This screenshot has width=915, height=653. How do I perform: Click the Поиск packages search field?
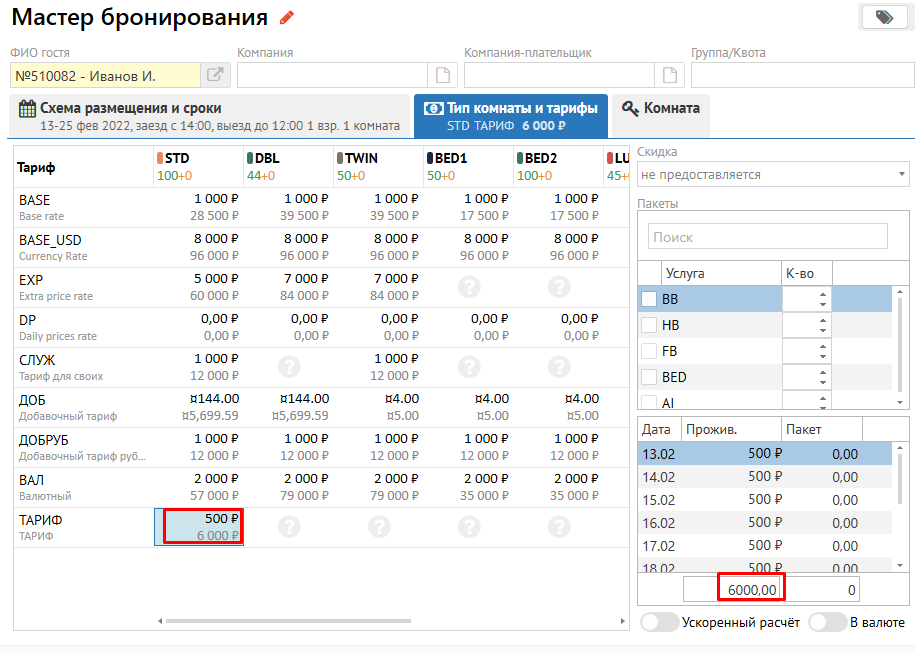767,237
